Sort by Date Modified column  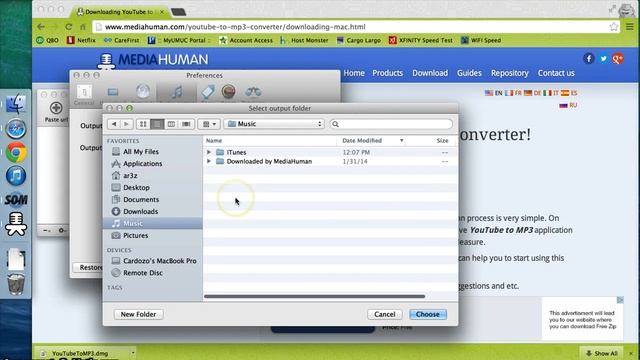pos(371,140)
